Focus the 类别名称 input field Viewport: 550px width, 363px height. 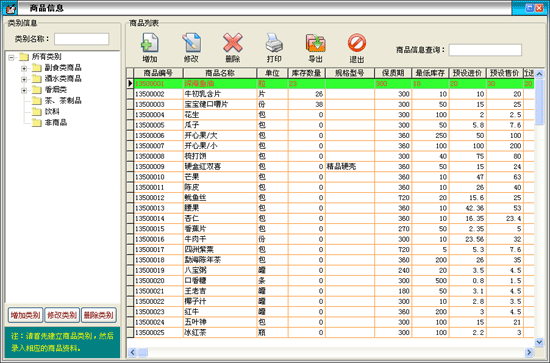[x=82, y=39]
